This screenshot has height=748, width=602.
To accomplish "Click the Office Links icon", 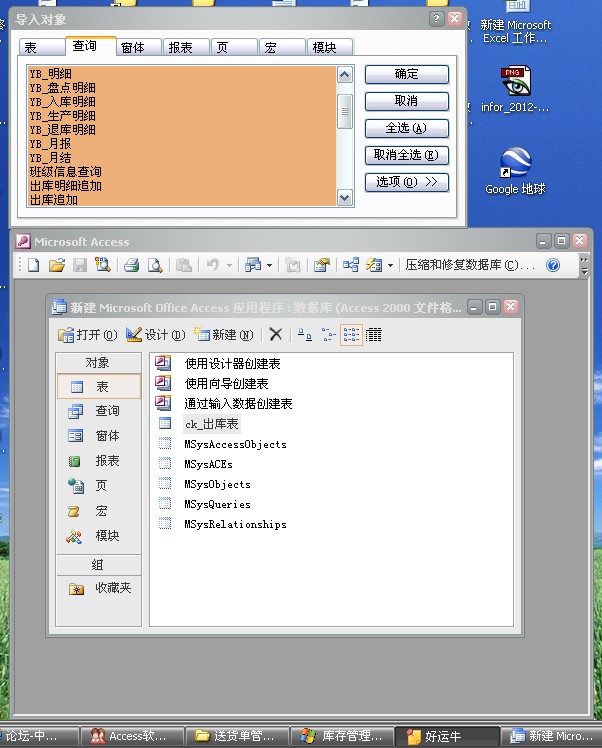I will 253,265.
